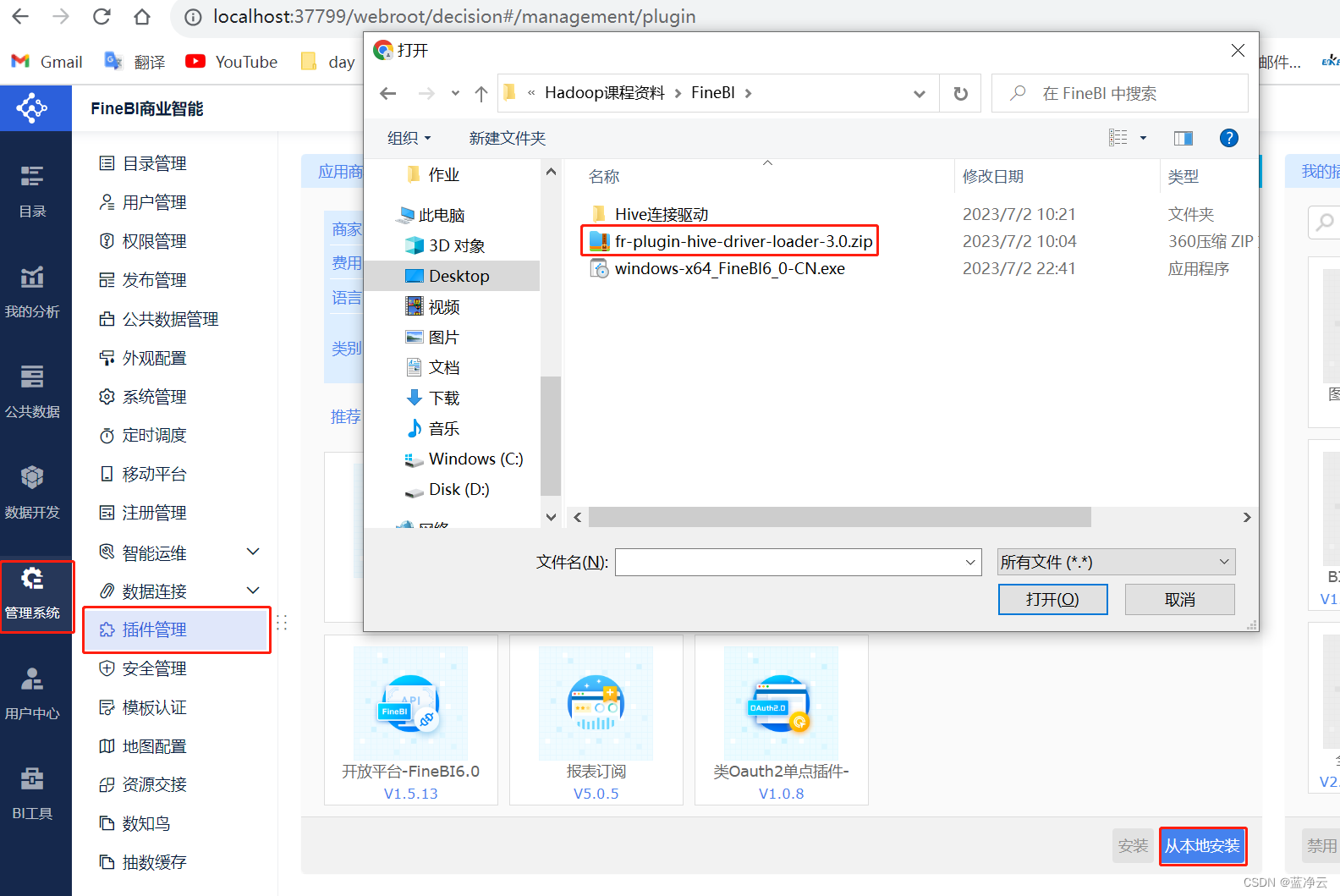
Task: Open the filename history dropdown
Action: [x=970, y=562]
